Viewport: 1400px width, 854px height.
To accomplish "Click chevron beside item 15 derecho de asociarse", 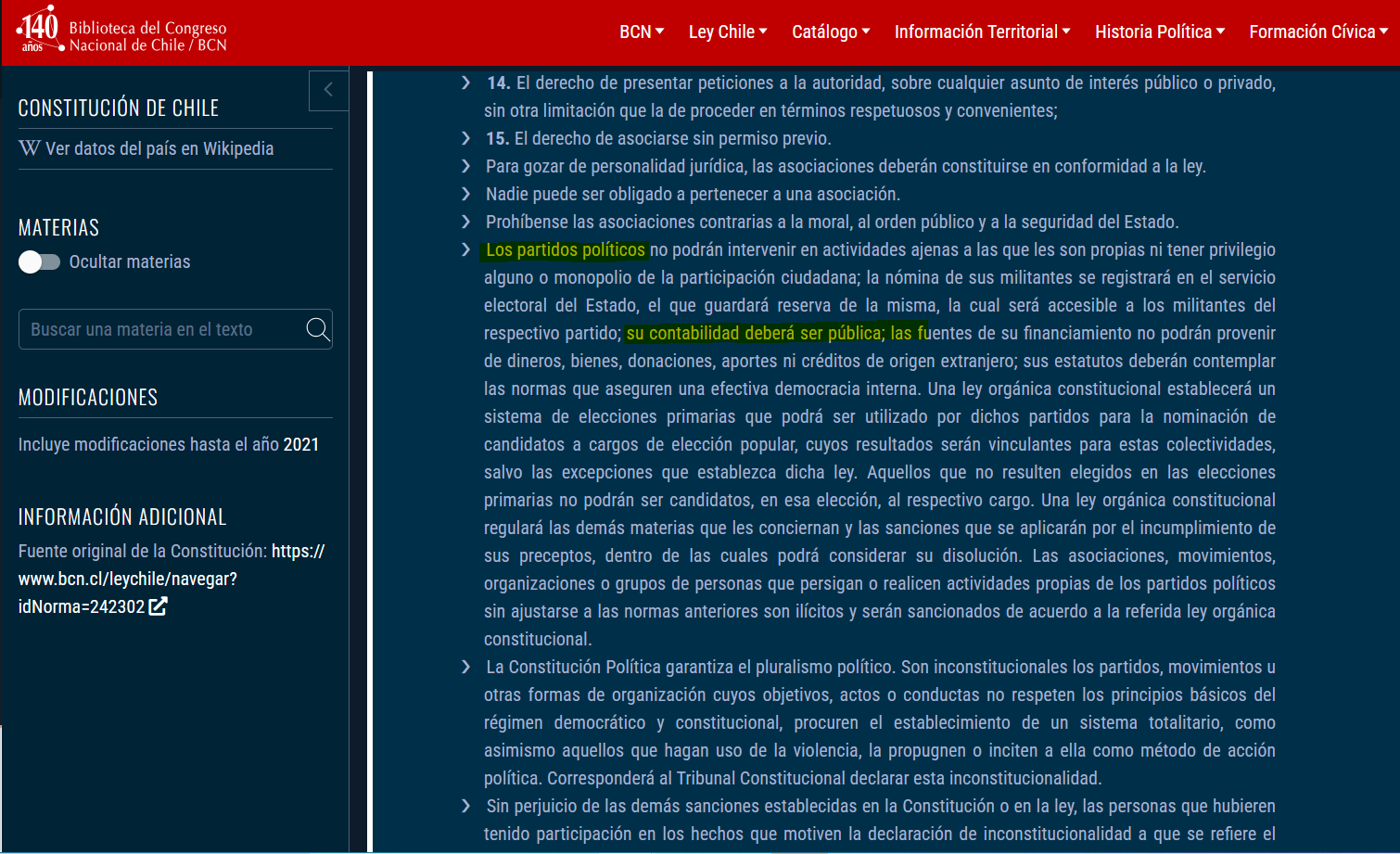I will pos(465,139).
